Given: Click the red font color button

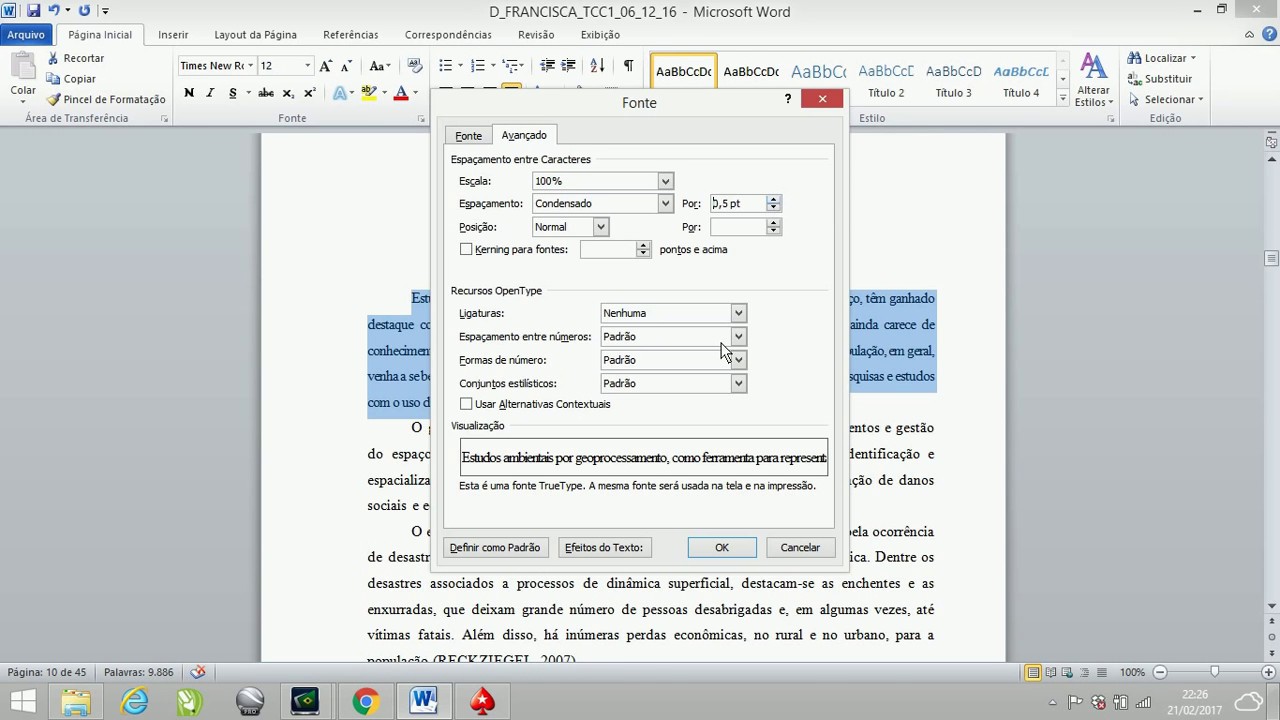Looking at the screenshot, I should click(x=401, y=93).
